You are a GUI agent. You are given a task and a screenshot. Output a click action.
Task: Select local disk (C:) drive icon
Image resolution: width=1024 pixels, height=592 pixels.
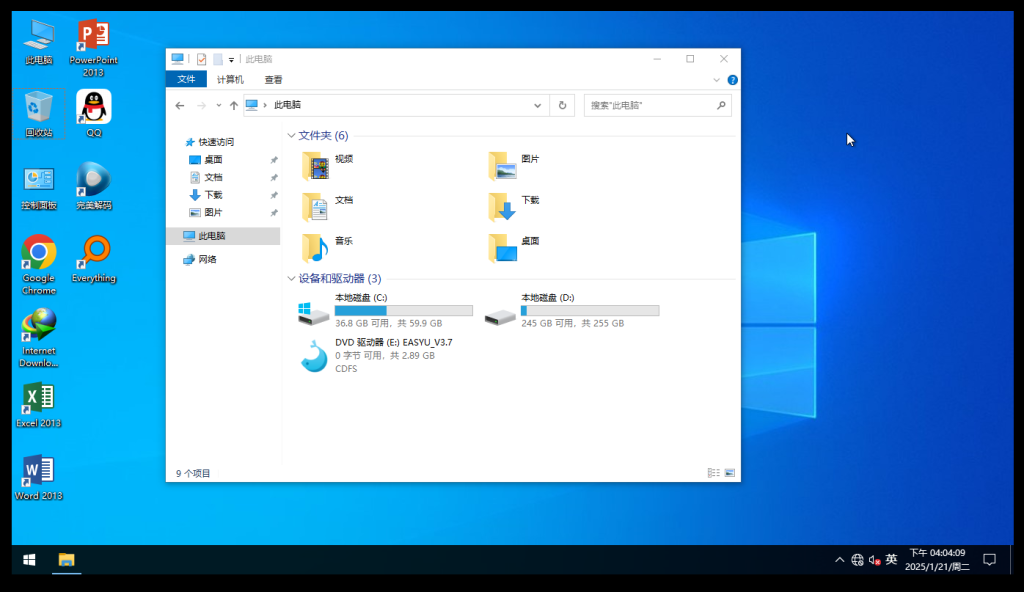[314, 312]
